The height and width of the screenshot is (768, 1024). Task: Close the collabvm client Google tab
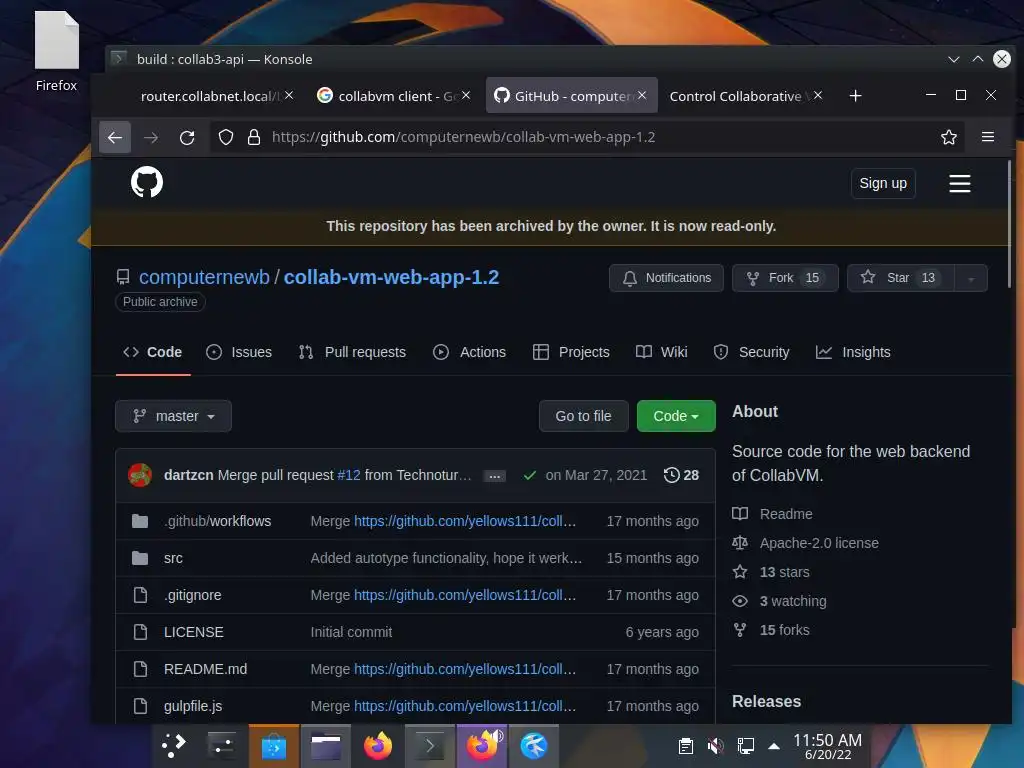point(466,95)
